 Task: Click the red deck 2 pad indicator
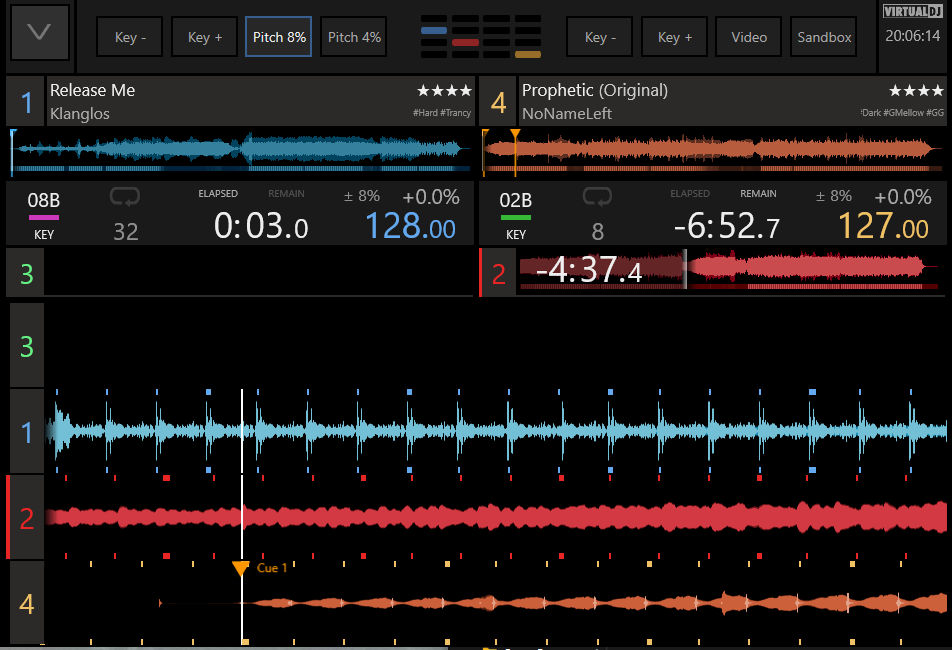click(465, 42)
